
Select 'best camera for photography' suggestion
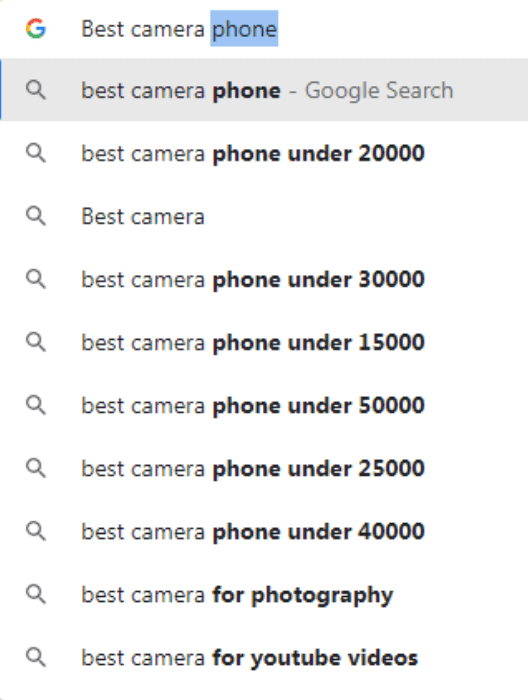[264, 594]
